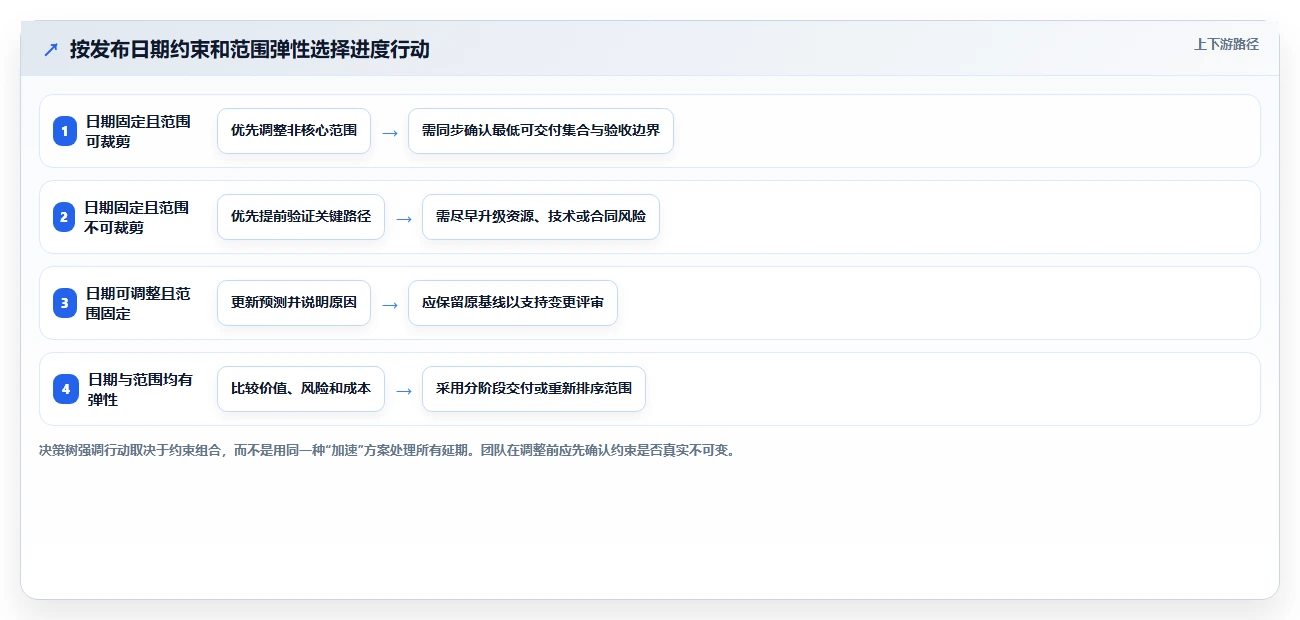Click the condition 日期固定且范围不可裁剪
This screenshot has width=1300, height=620.
point(138,217)
